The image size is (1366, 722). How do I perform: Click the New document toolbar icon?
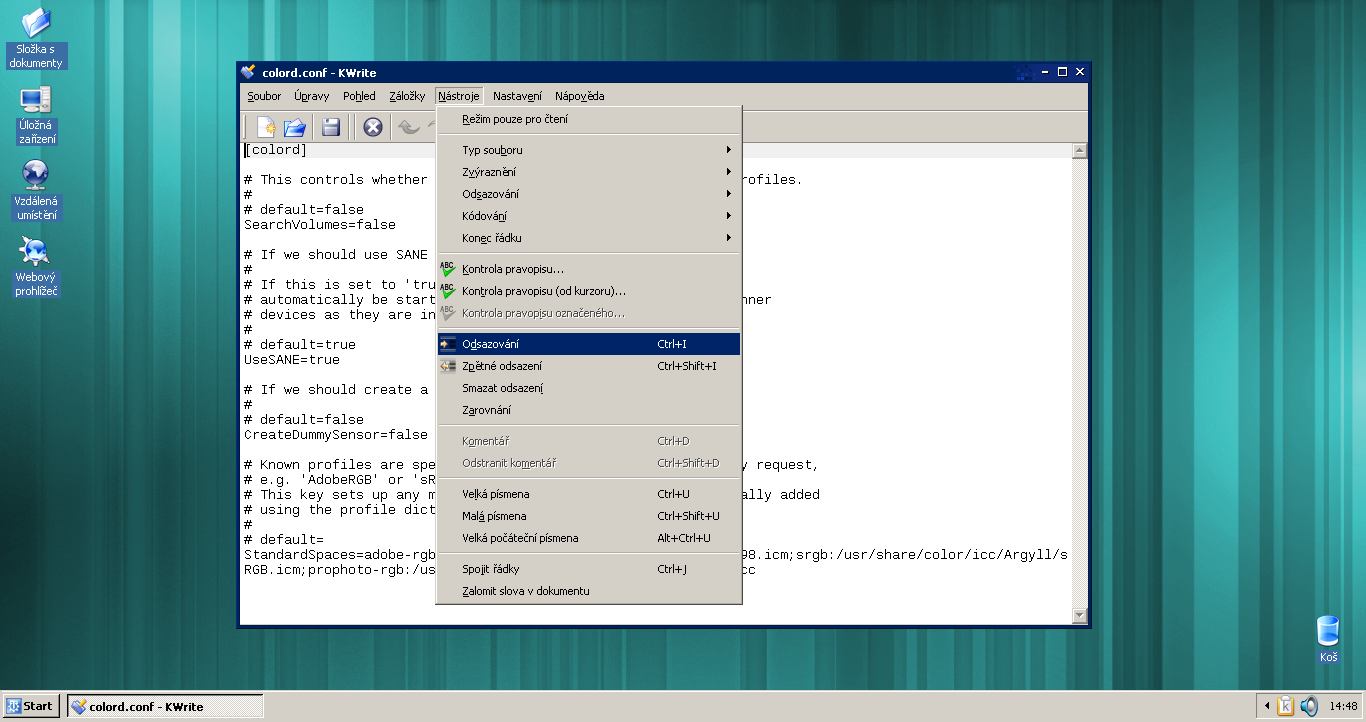265,127
